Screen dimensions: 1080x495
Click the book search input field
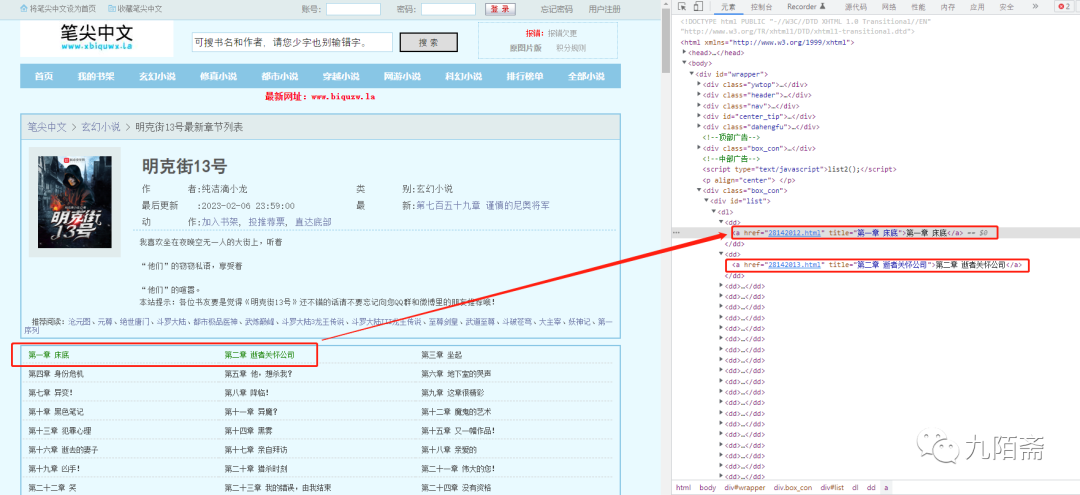(x=292, y=42)
